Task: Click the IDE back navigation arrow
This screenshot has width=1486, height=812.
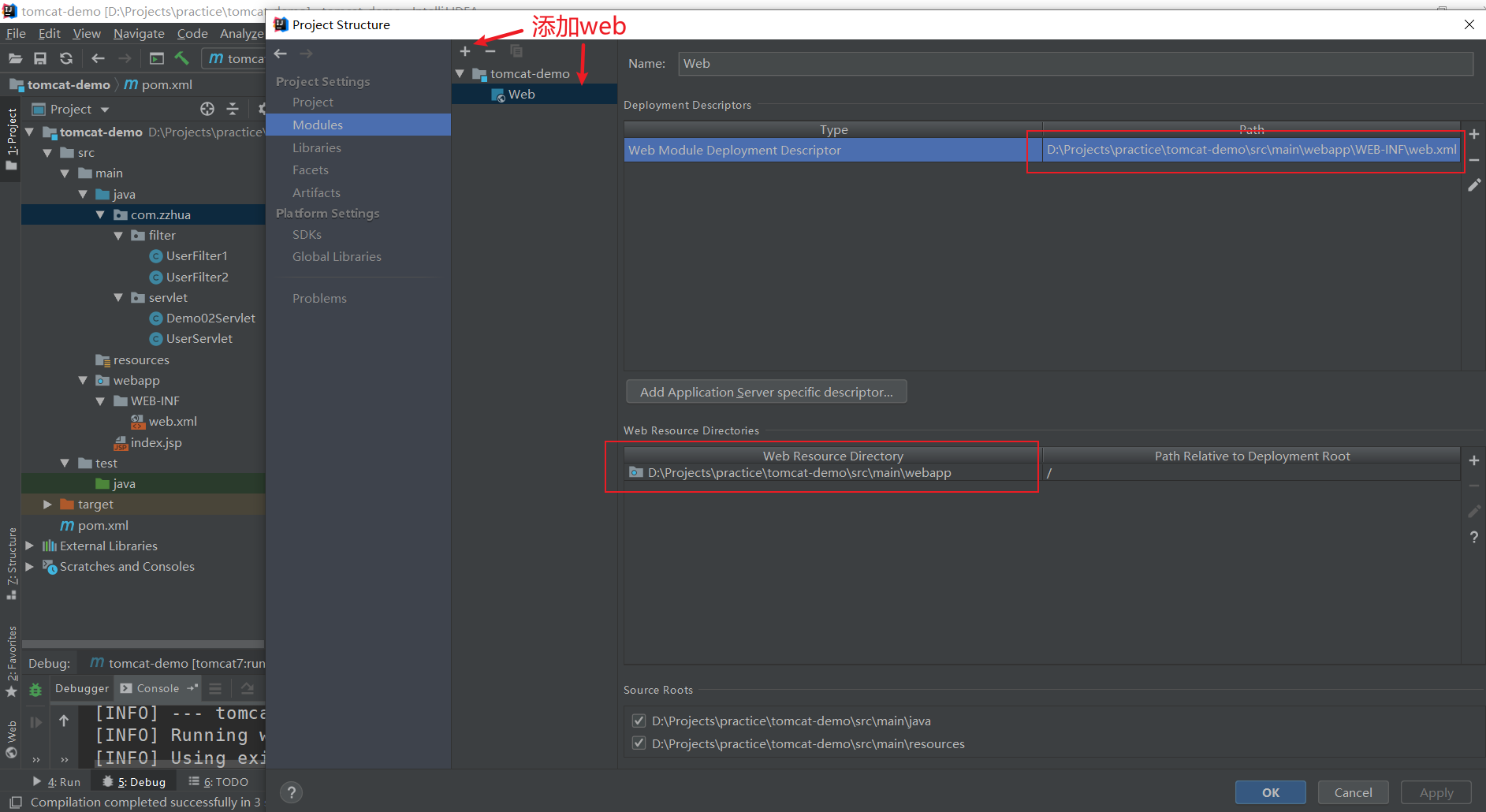Action: 98,58
